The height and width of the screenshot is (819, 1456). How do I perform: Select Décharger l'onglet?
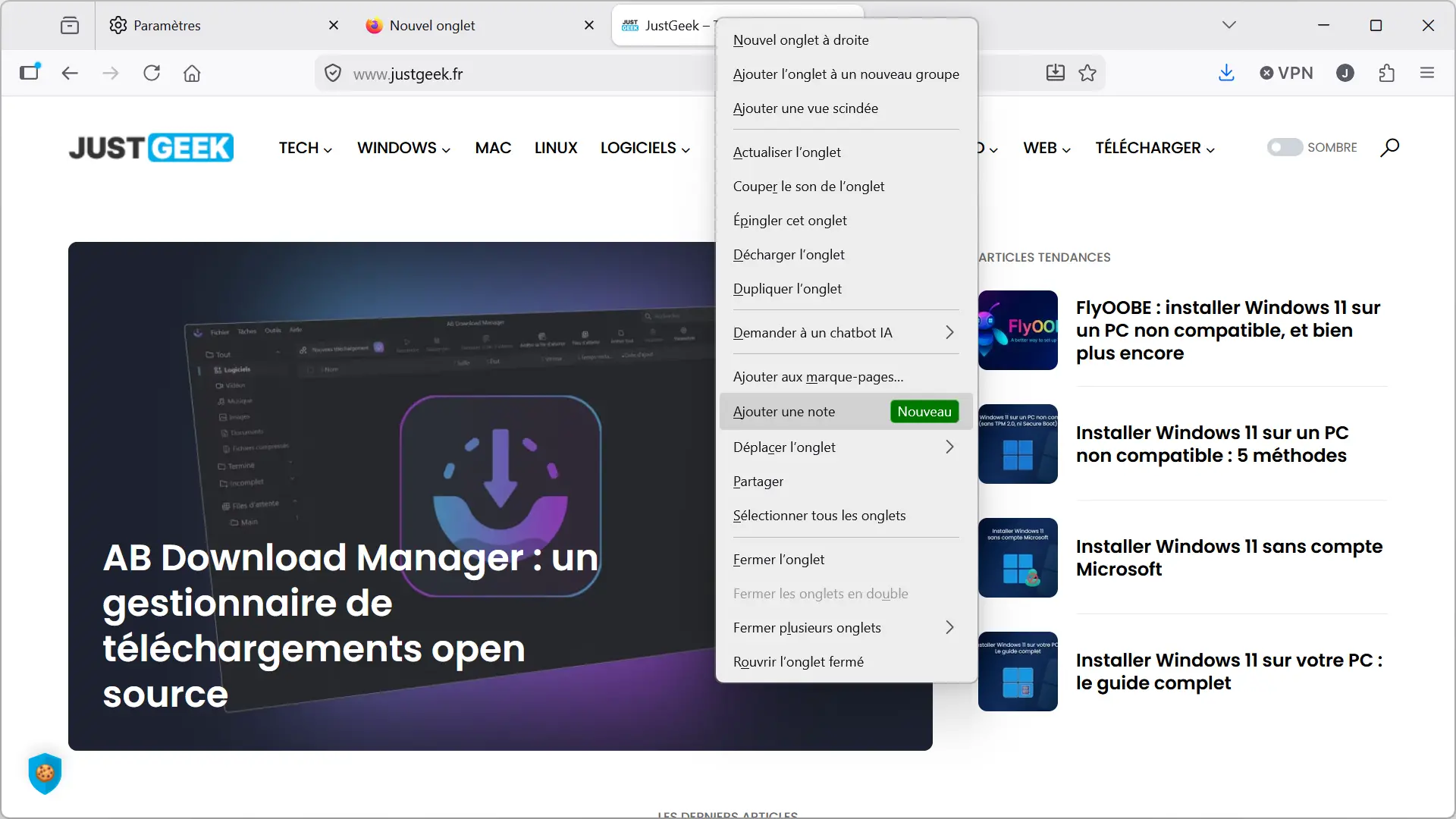click(846, 254)
